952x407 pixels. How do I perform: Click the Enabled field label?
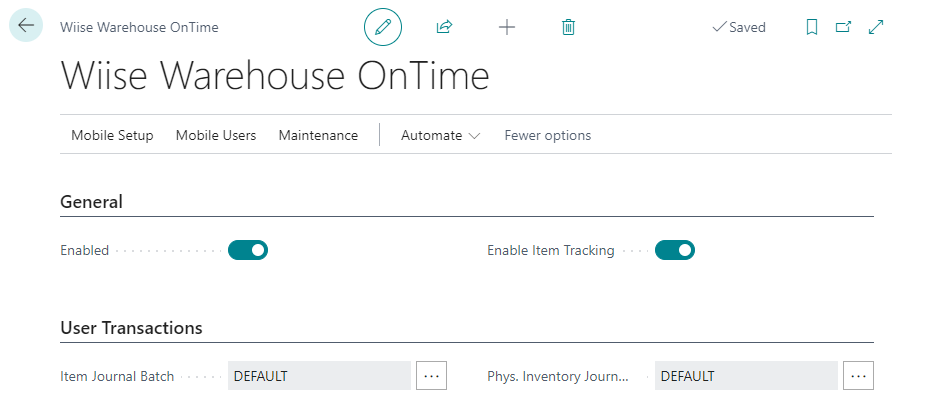(x=84, y=250)
